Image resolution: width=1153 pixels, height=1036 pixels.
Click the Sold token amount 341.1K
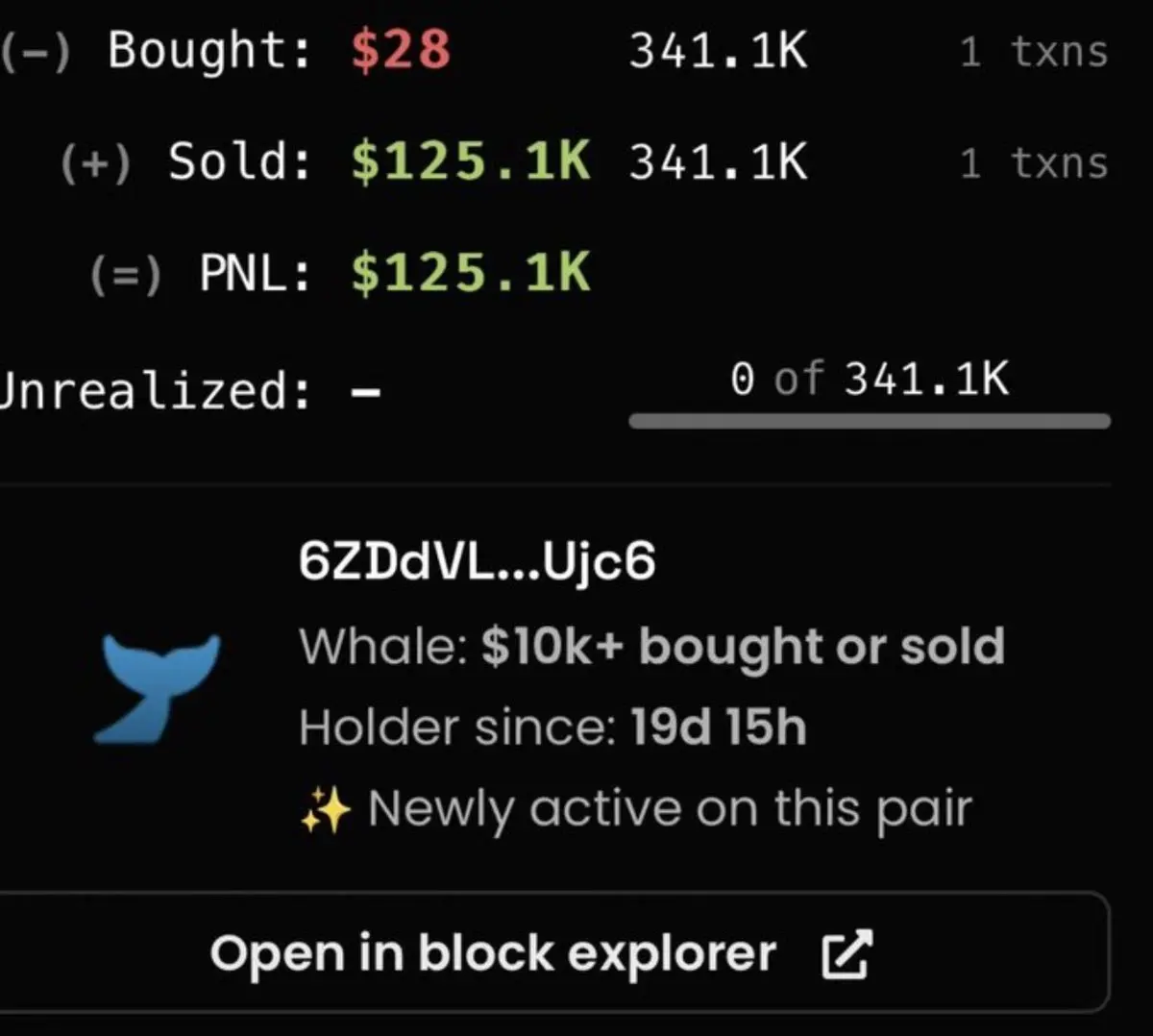click(719, 162)
